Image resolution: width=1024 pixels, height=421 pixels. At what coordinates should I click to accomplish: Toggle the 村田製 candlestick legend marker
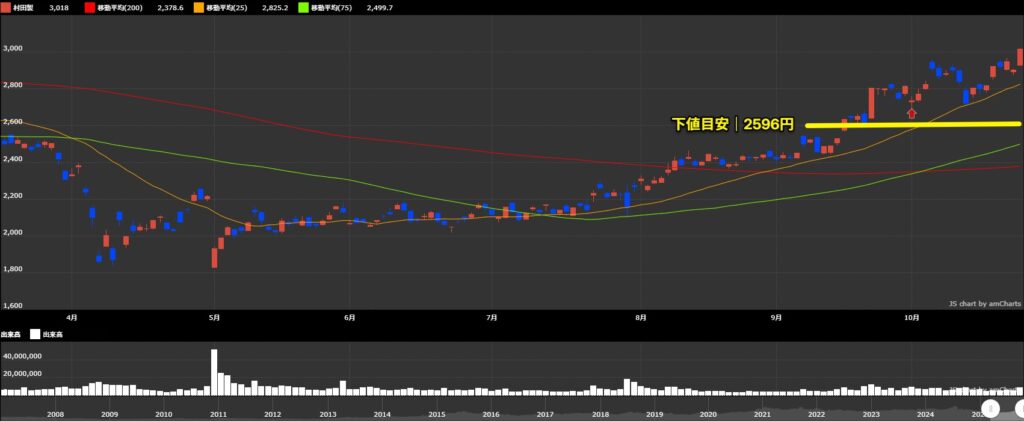[6, 6]
